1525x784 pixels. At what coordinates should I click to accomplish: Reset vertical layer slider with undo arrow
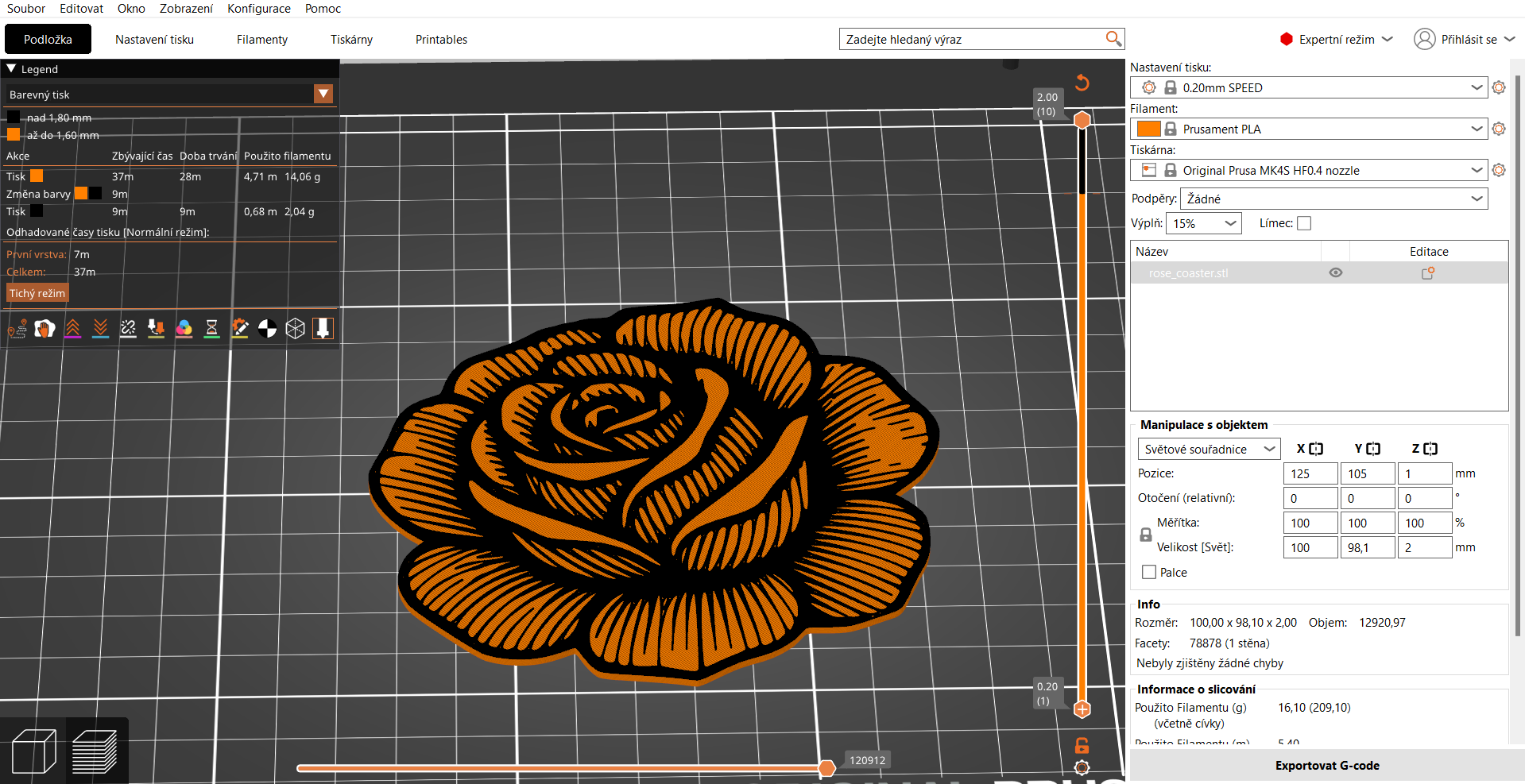coord(1082,83)
